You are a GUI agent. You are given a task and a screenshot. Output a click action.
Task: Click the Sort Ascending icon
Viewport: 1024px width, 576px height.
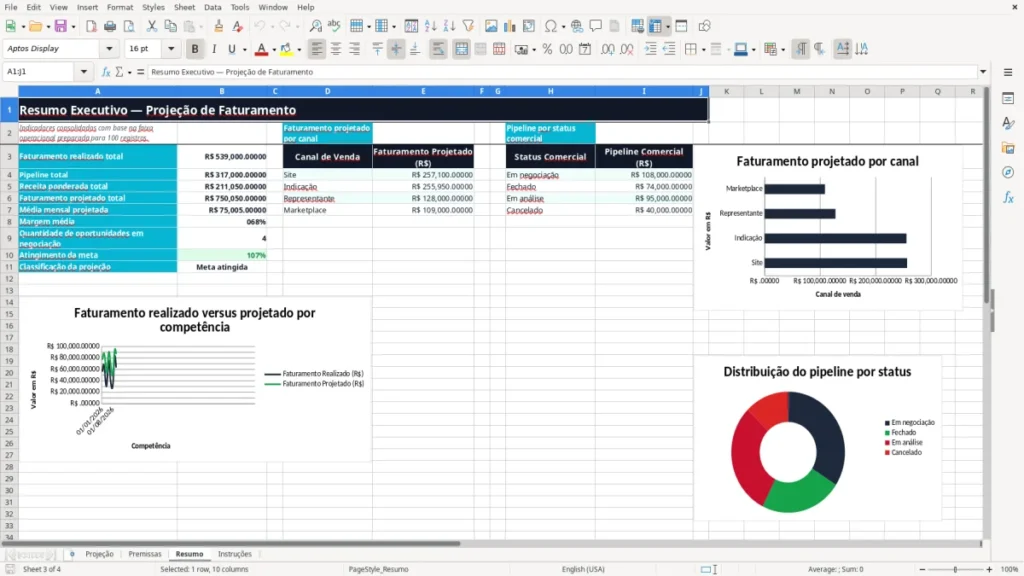(430, 26)
